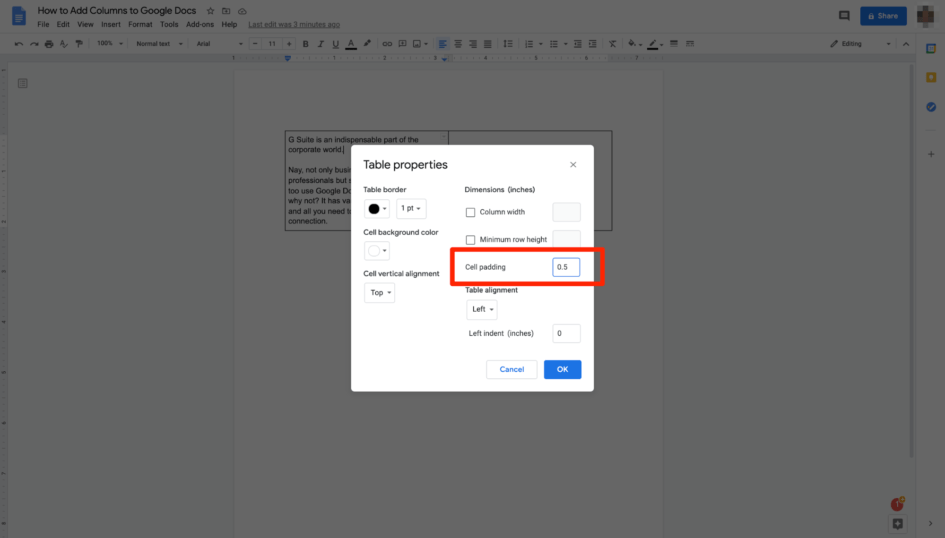Star the document title
This screenshot has width=945, height=538.
pyautogui.click(x=210, y=11)
